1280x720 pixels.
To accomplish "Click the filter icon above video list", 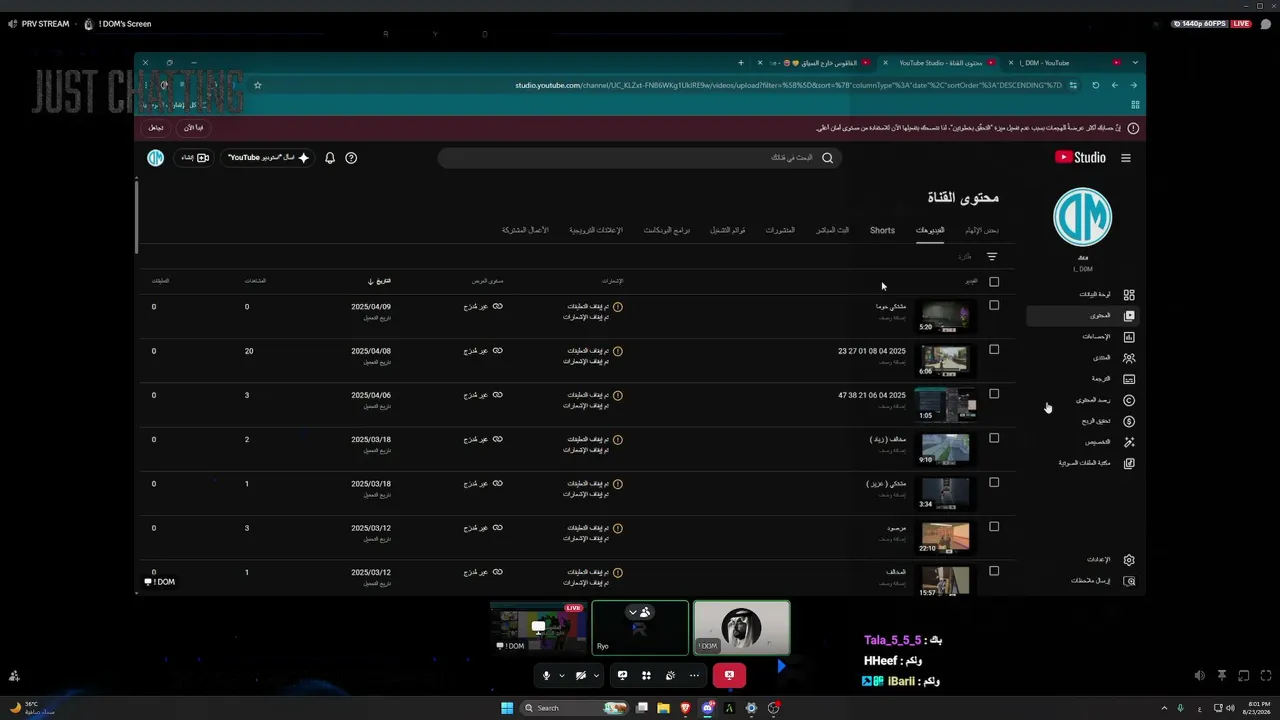I will (992, 257).
